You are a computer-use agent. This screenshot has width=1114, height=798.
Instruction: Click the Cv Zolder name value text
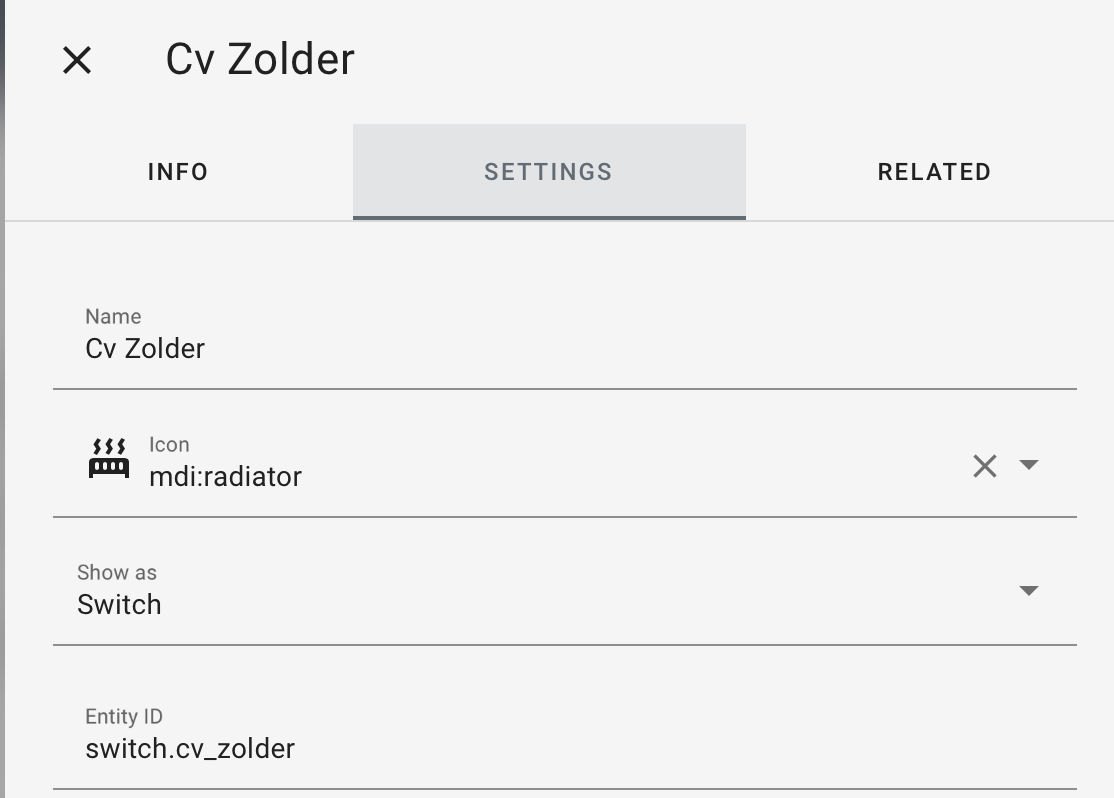click(145, 349)
